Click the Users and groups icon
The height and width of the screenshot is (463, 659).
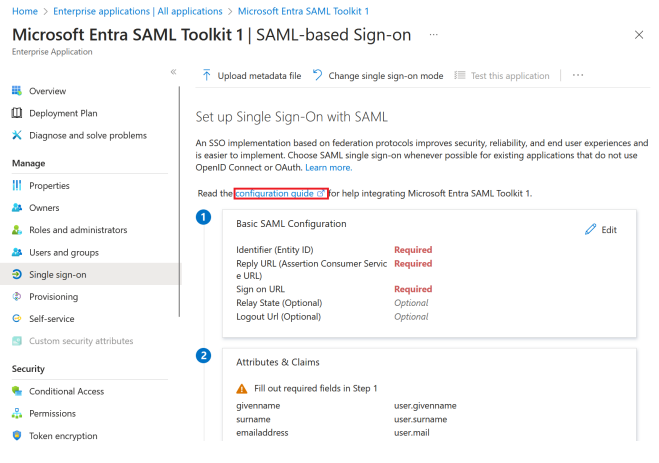click(17, 252)
